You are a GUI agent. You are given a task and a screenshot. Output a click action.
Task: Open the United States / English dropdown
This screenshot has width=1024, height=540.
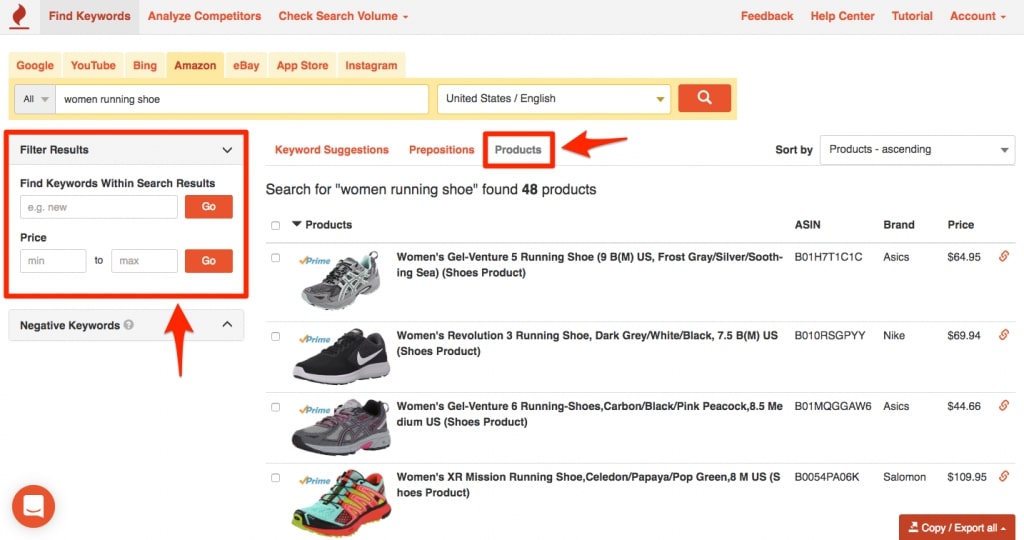(554, 99)
